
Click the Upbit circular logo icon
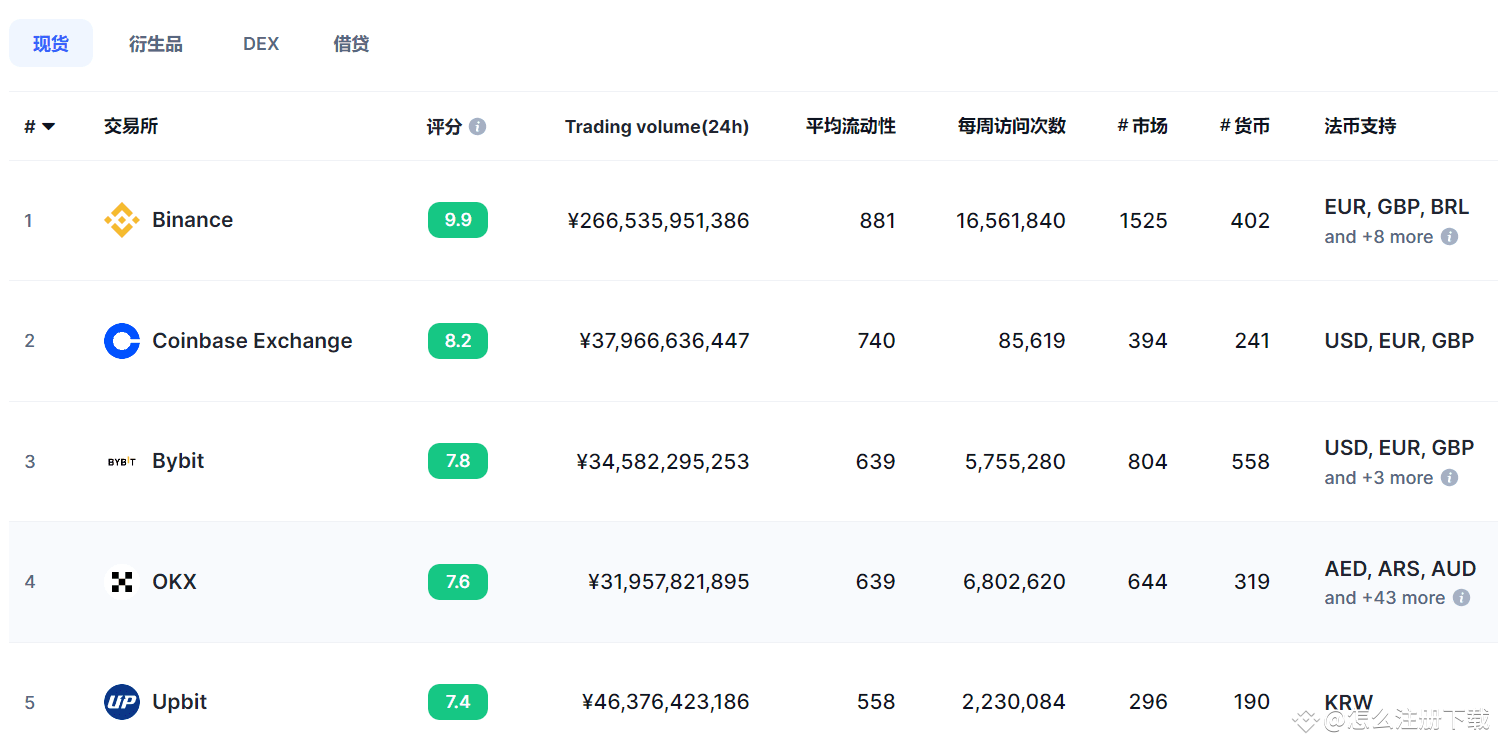[120, 702]
